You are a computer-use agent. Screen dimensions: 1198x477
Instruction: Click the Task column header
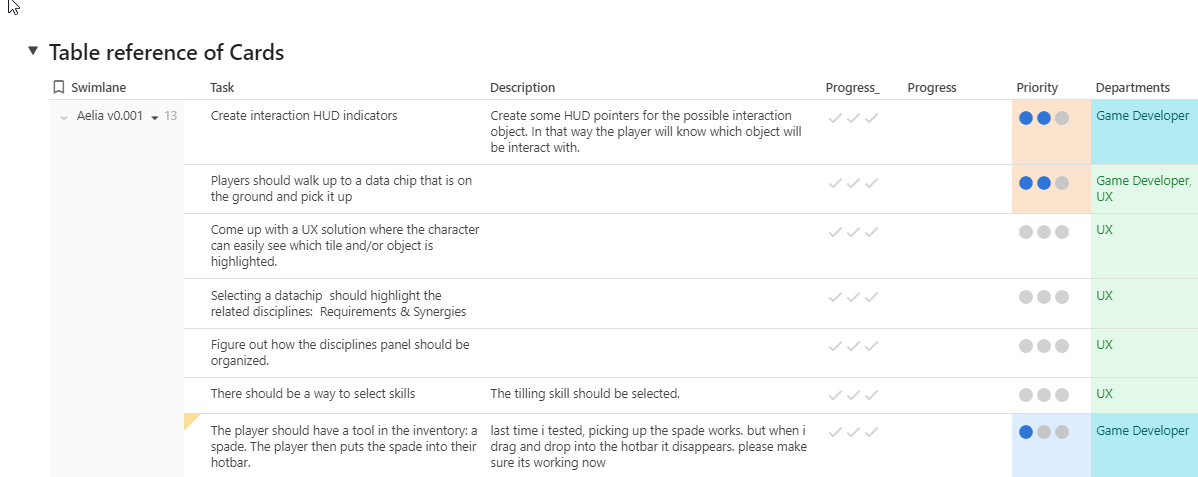point(222,88)
